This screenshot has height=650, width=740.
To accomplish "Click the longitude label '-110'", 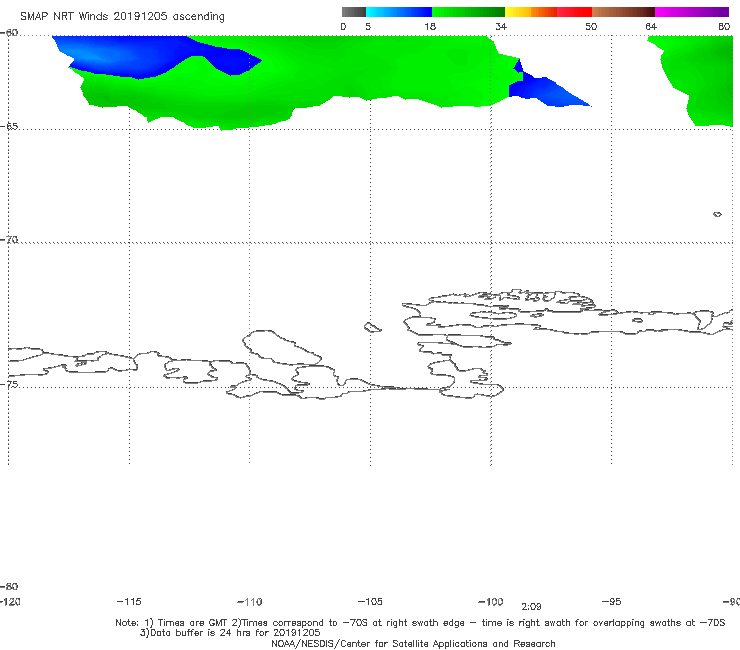I will click(x=250, y=602).
